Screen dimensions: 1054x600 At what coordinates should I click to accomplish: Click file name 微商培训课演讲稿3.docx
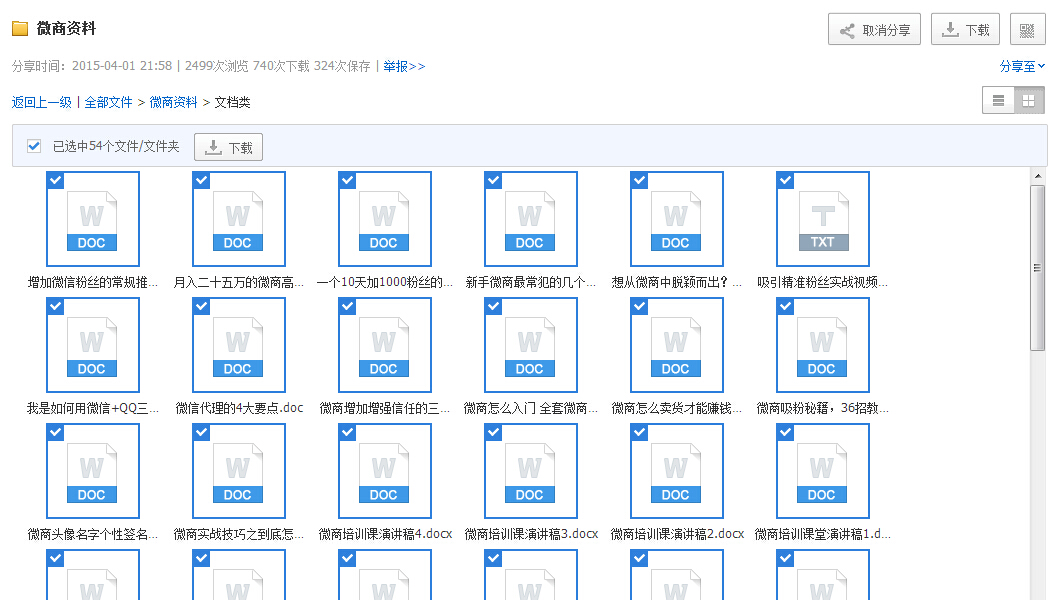[531, 534]
